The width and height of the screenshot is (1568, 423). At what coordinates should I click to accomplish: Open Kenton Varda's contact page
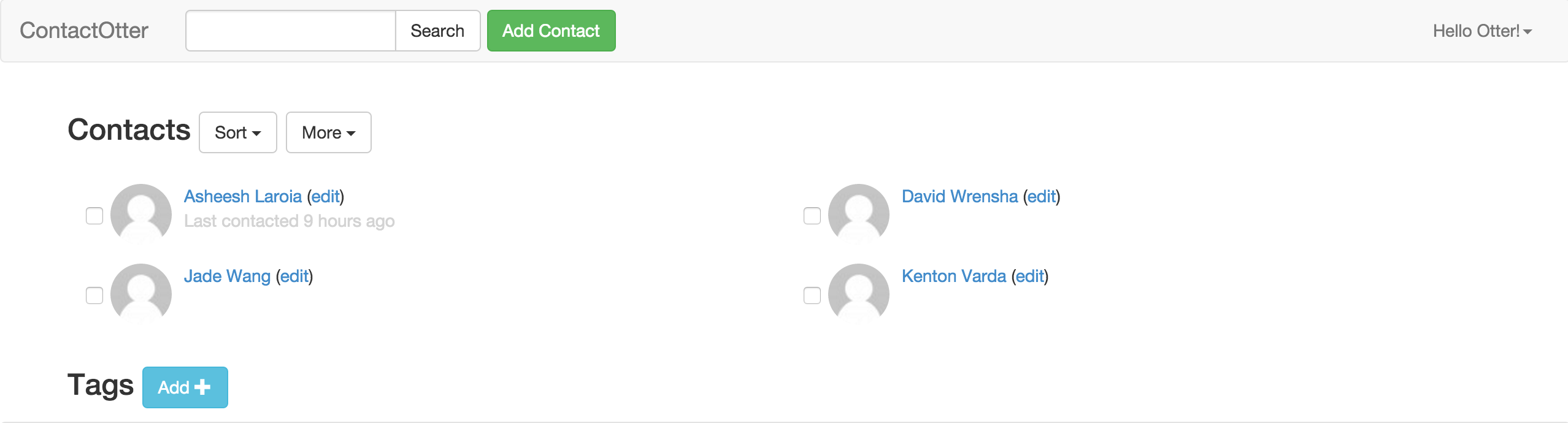coord(954,276)
